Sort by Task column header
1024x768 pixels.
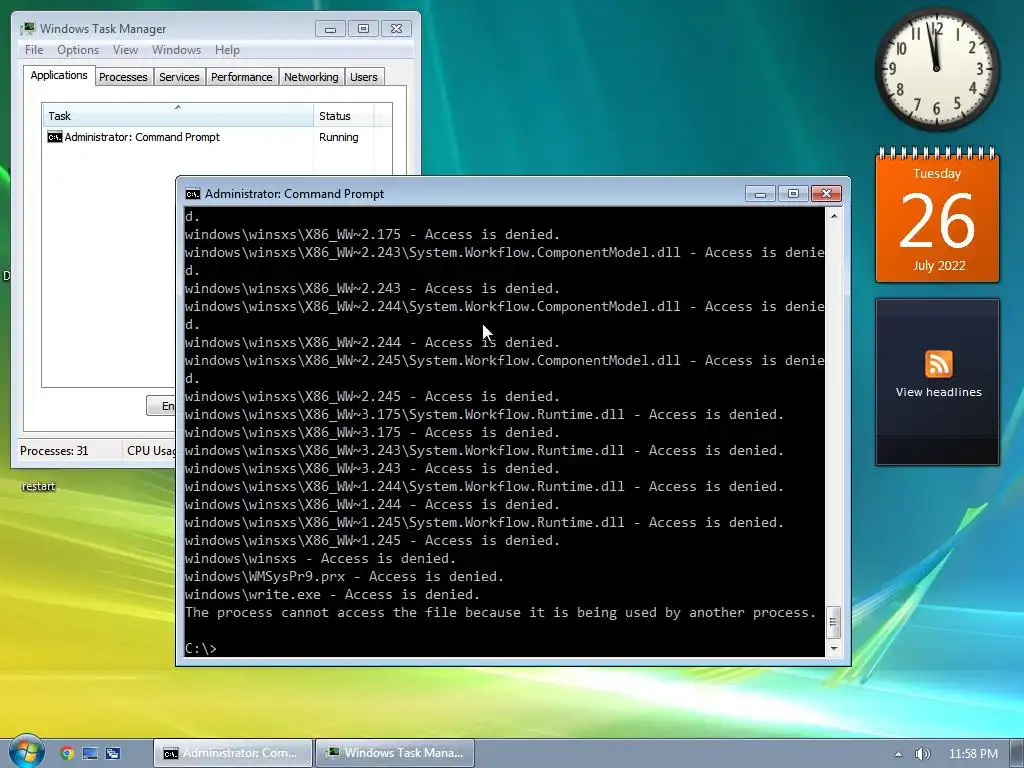click(x=178, y=116)
